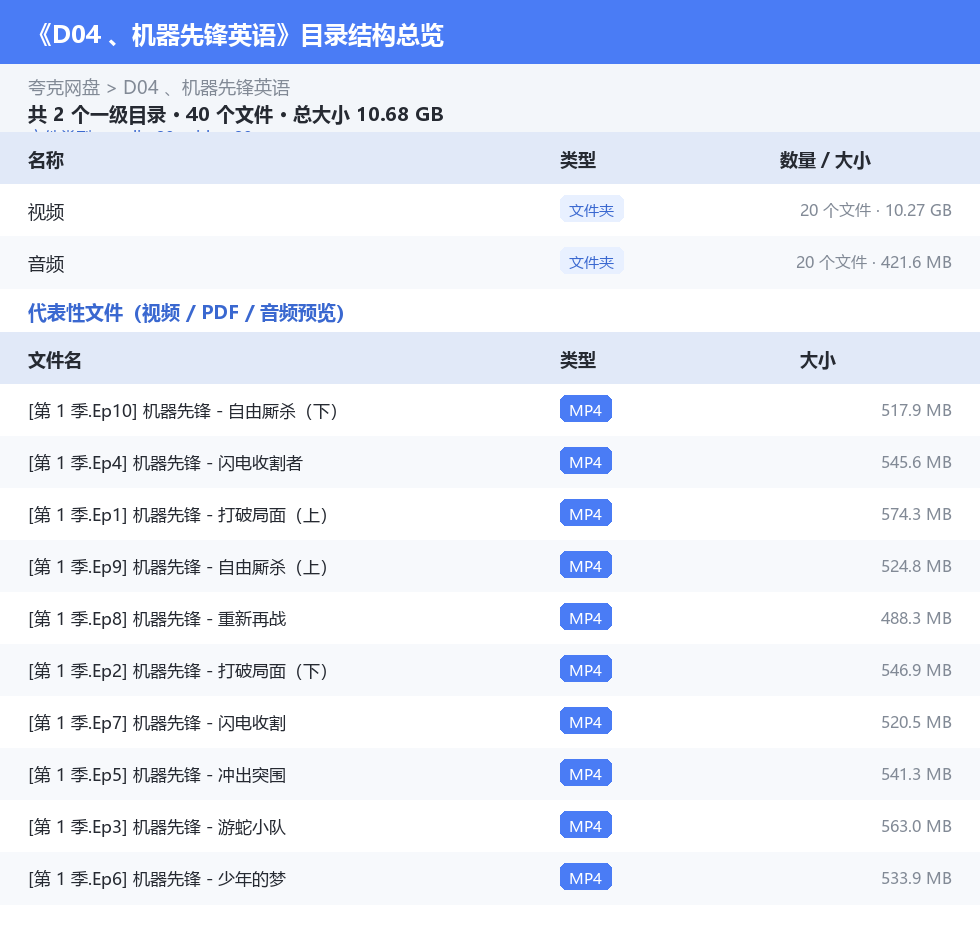The image size is (980, 936).
Task: Click the 大小 column header
Action: click(818, 360)
